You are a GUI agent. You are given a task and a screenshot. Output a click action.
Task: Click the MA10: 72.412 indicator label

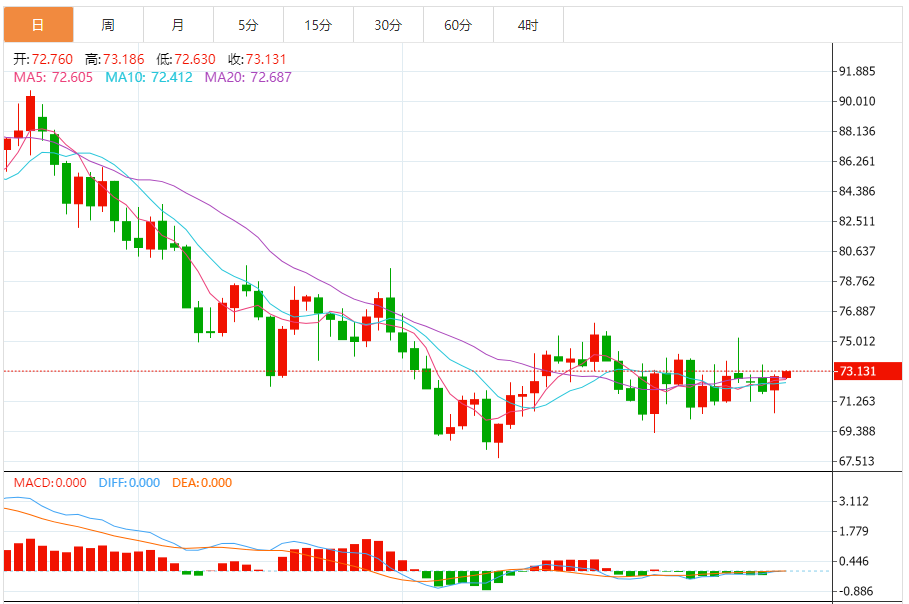point(149,78)
